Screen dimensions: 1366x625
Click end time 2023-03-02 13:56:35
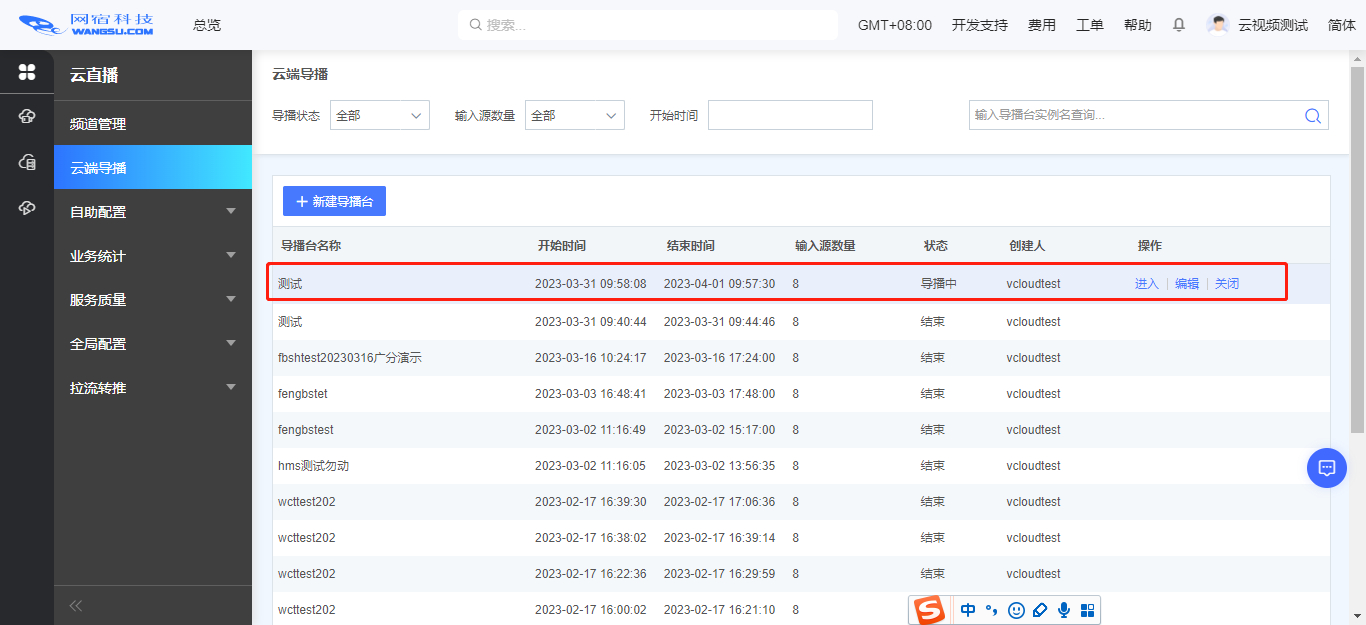click(x=720, y=466)
